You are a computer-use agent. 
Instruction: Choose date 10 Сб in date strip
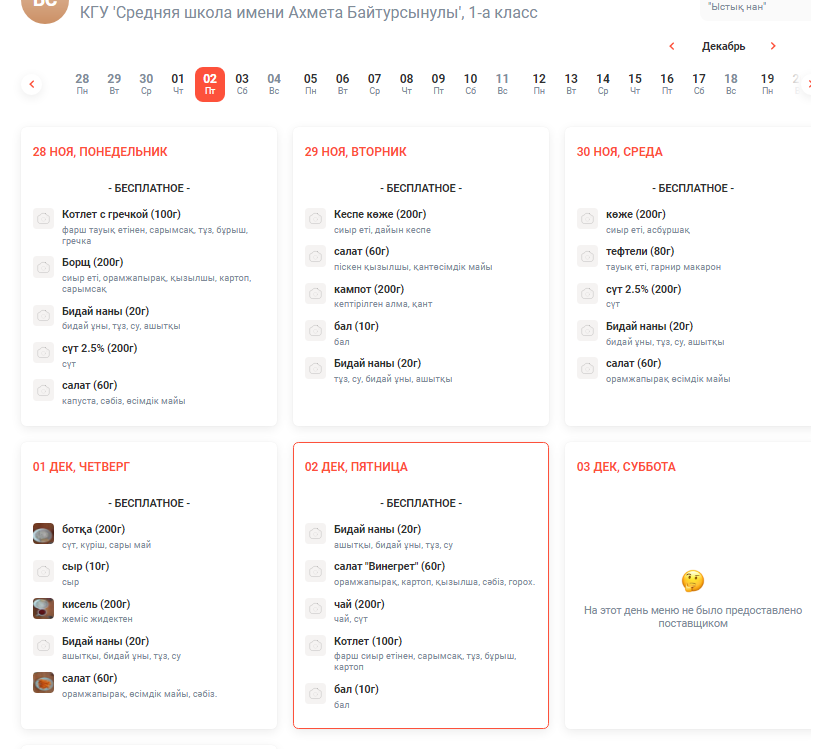point(471,84)
